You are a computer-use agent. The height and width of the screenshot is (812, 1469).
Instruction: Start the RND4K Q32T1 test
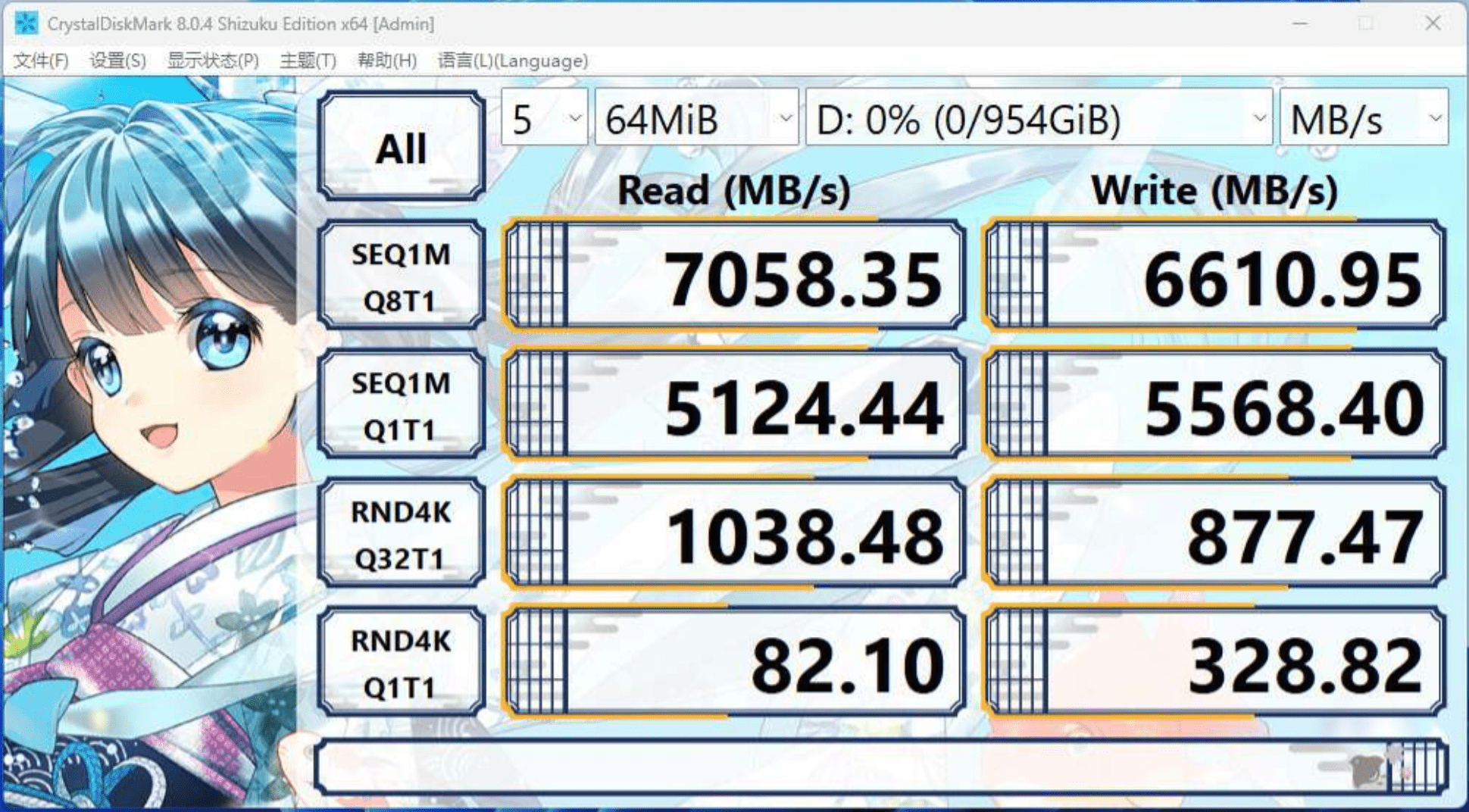pyautogui.click(x=402, y=533)
